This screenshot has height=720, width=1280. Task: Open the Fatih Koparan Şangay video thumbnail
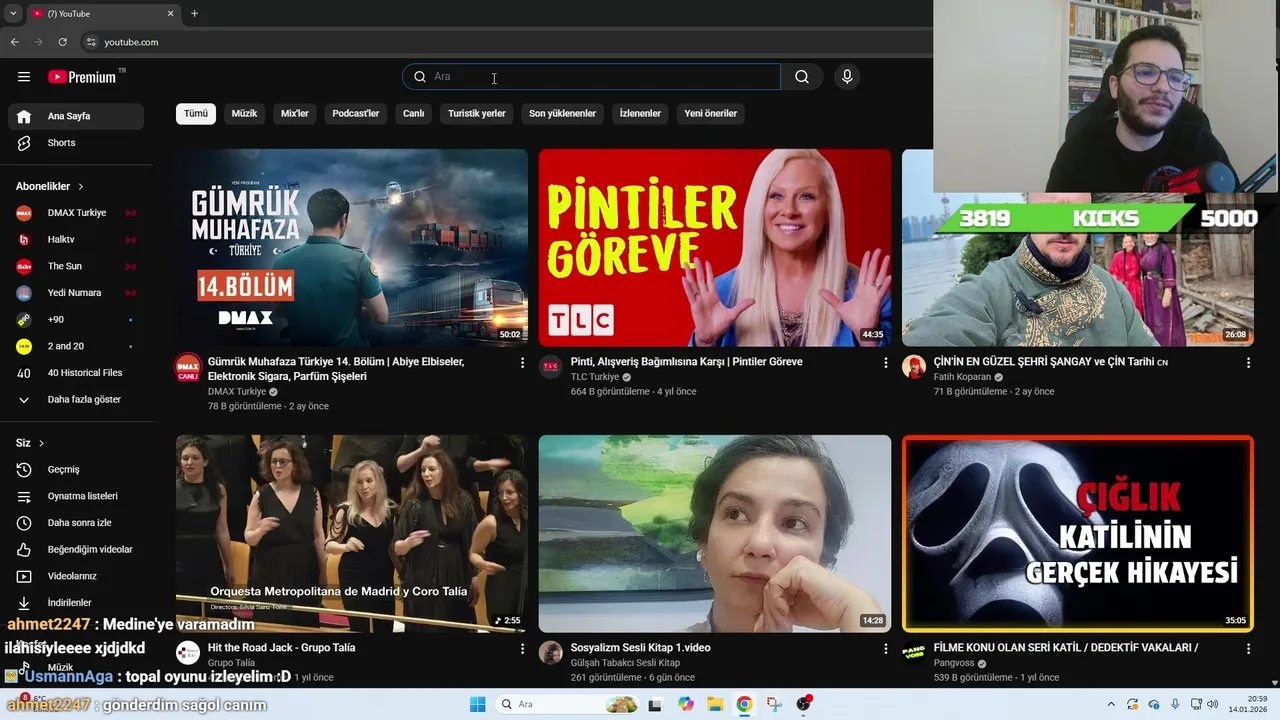(x=1078, y=270)
